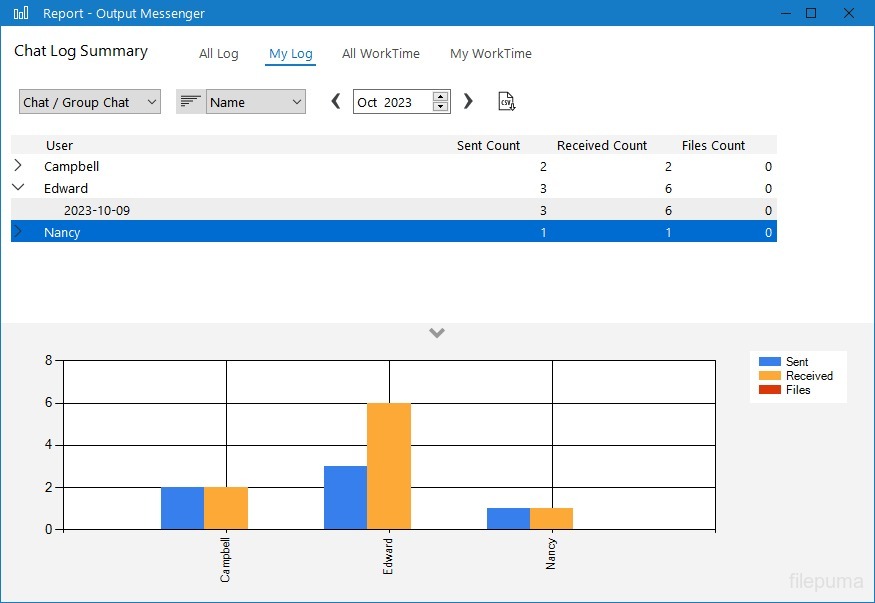Switch to the All WorkTime tab

[x=380, y=54]
